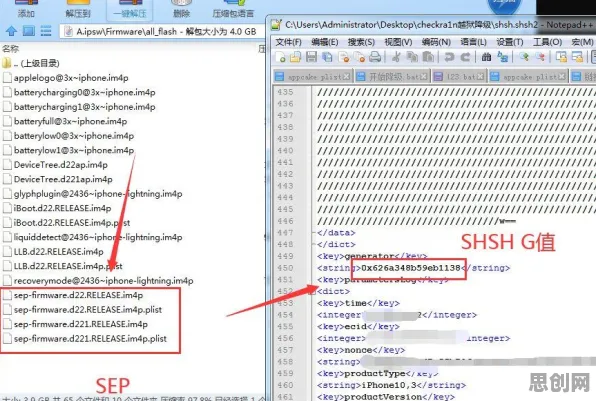Click the Open file icon in Notepad++
This screenshot has height=401, width=596.
[x=295, y=57]
